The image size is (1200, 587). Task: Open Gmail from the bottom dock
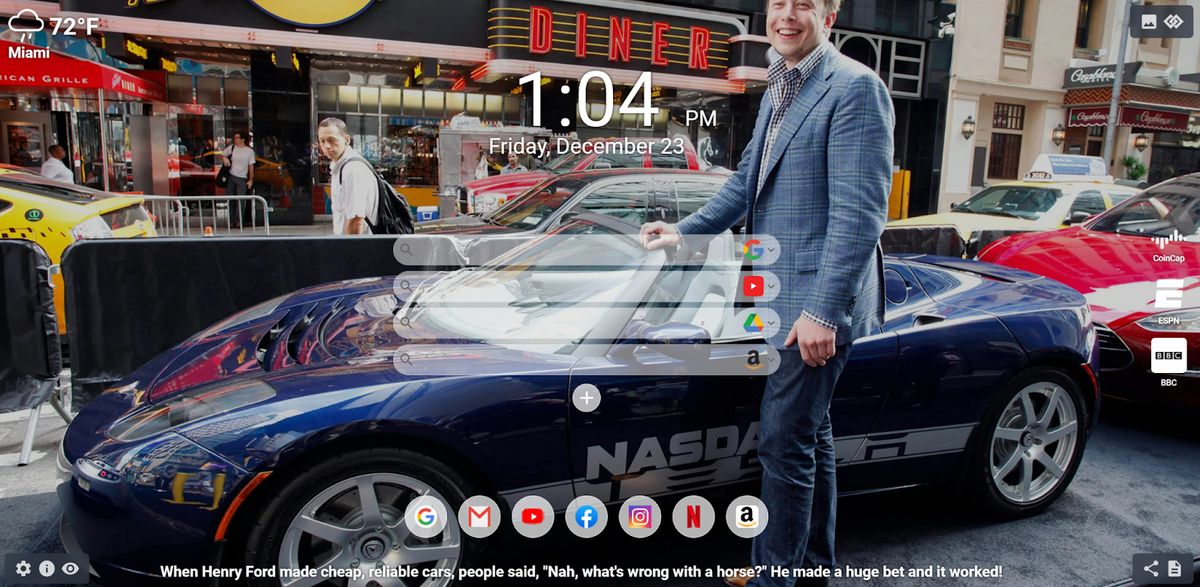pyautogui.click(x=478, y=517)
